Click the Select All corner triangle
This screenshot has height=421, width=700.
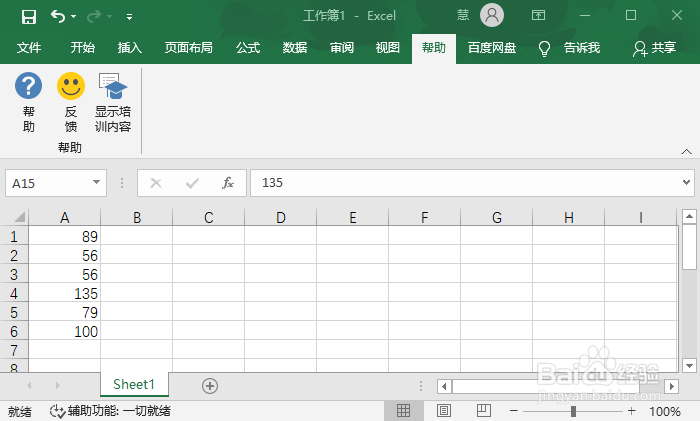[x=19, y=217]
